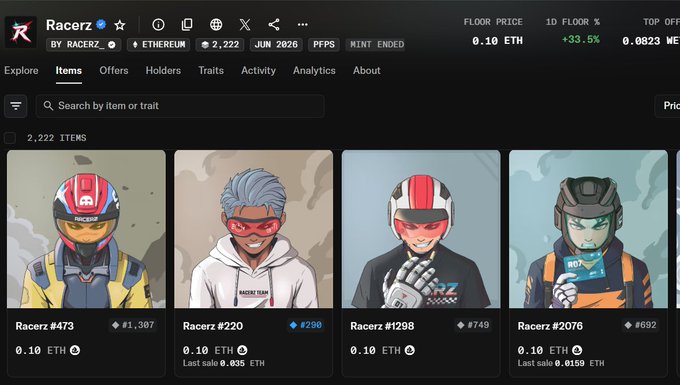This screenshot has width=680, height=385.
Task: Switch to the Activity tab
Action: 258,70
